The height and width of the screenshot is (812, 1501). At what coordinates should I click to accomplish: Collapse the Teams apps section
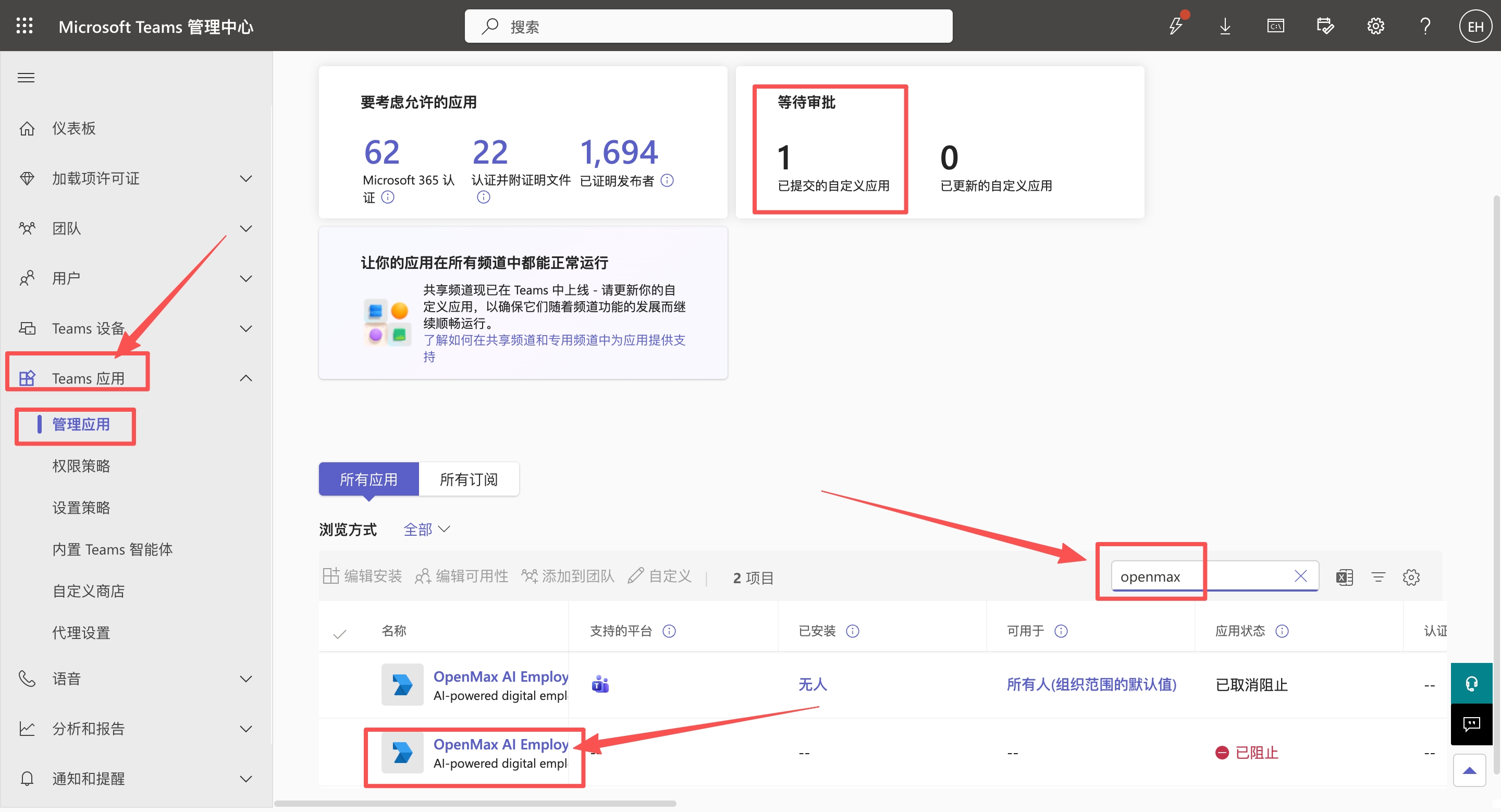[x=246, y=378]
